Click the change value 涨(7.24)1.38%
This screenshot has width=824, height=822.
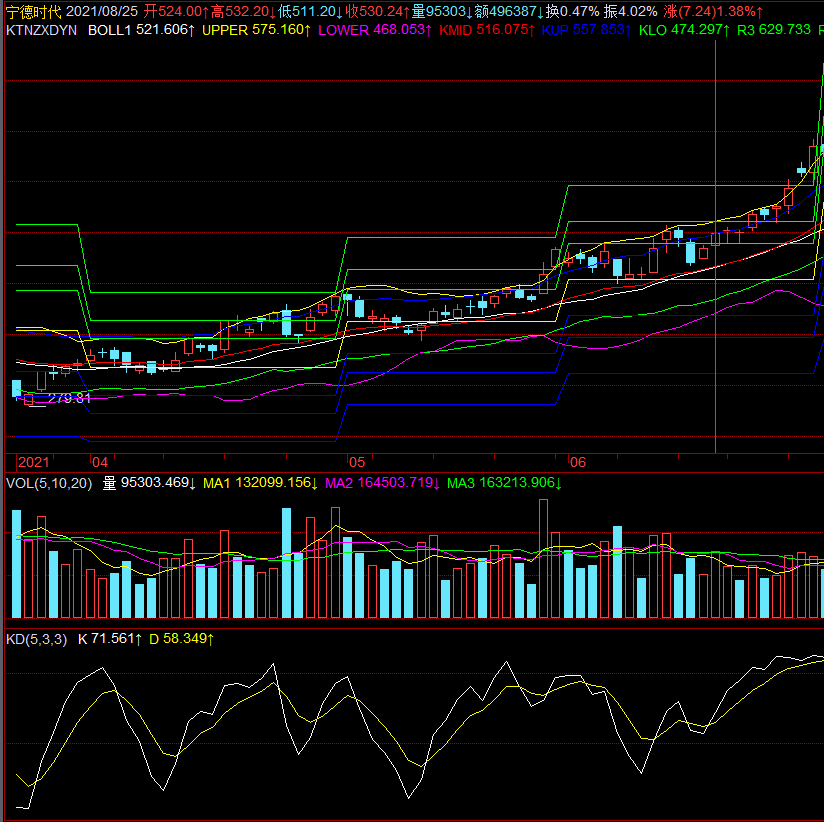pos(713,11)
